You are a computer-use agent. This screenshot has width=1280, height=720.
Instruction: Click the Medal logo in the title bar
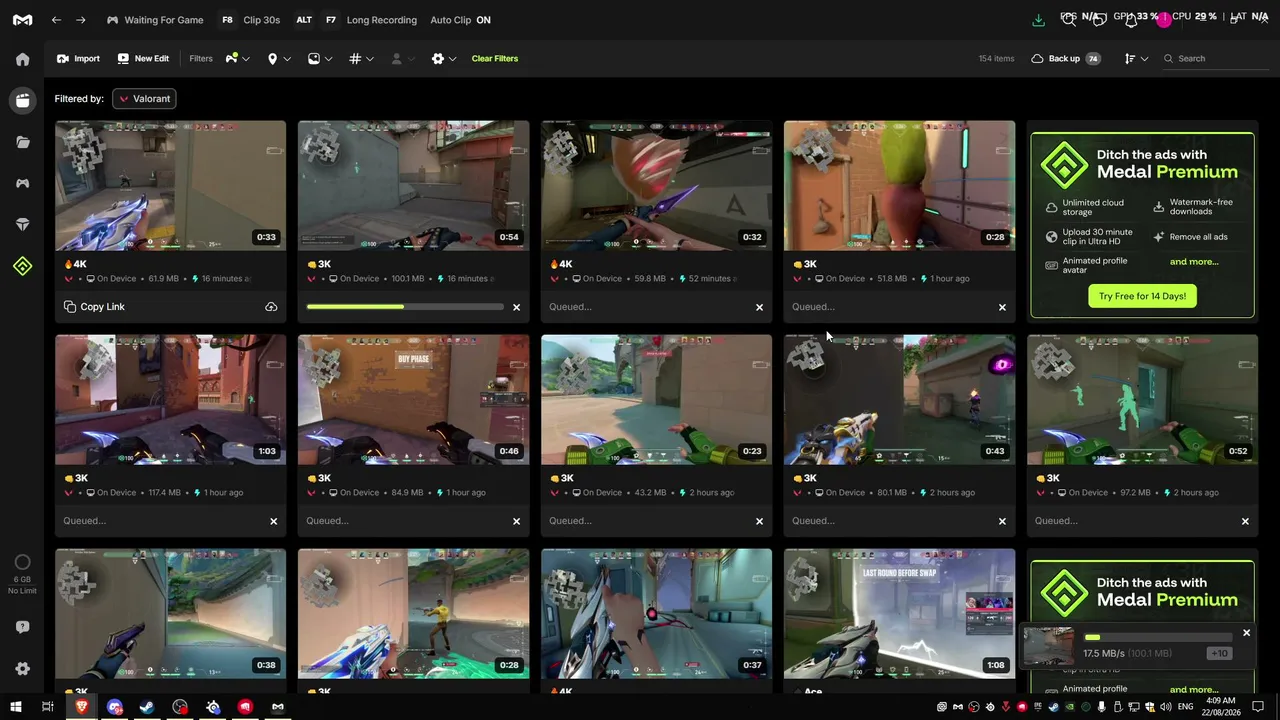22,20
